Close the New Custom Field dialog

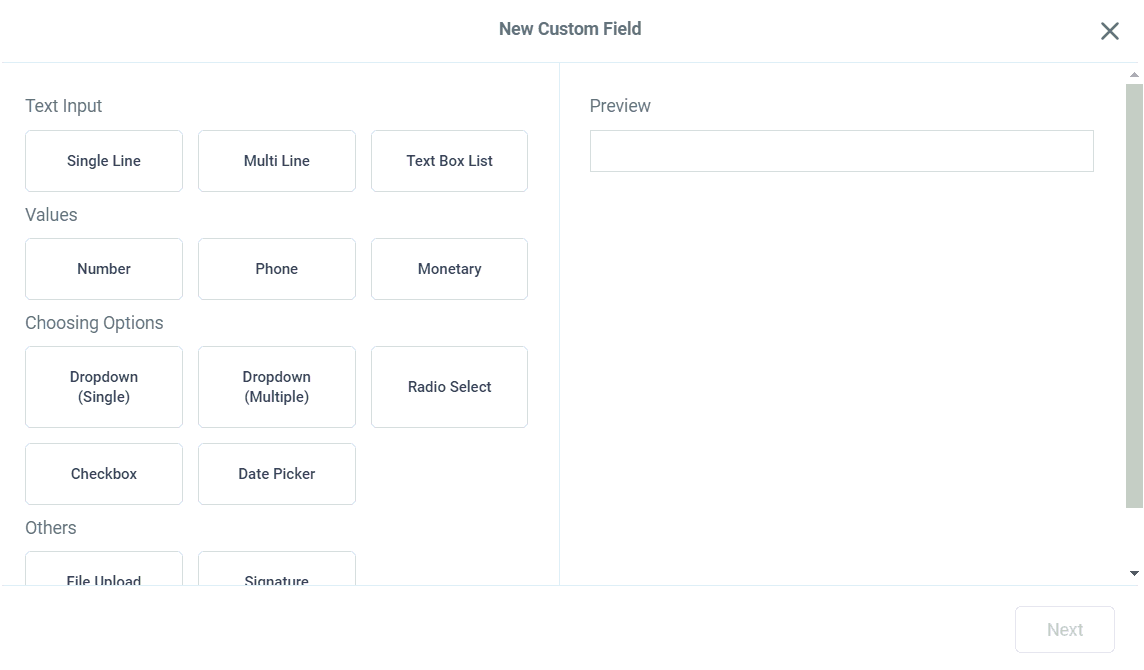click(x=1109, y=30)
